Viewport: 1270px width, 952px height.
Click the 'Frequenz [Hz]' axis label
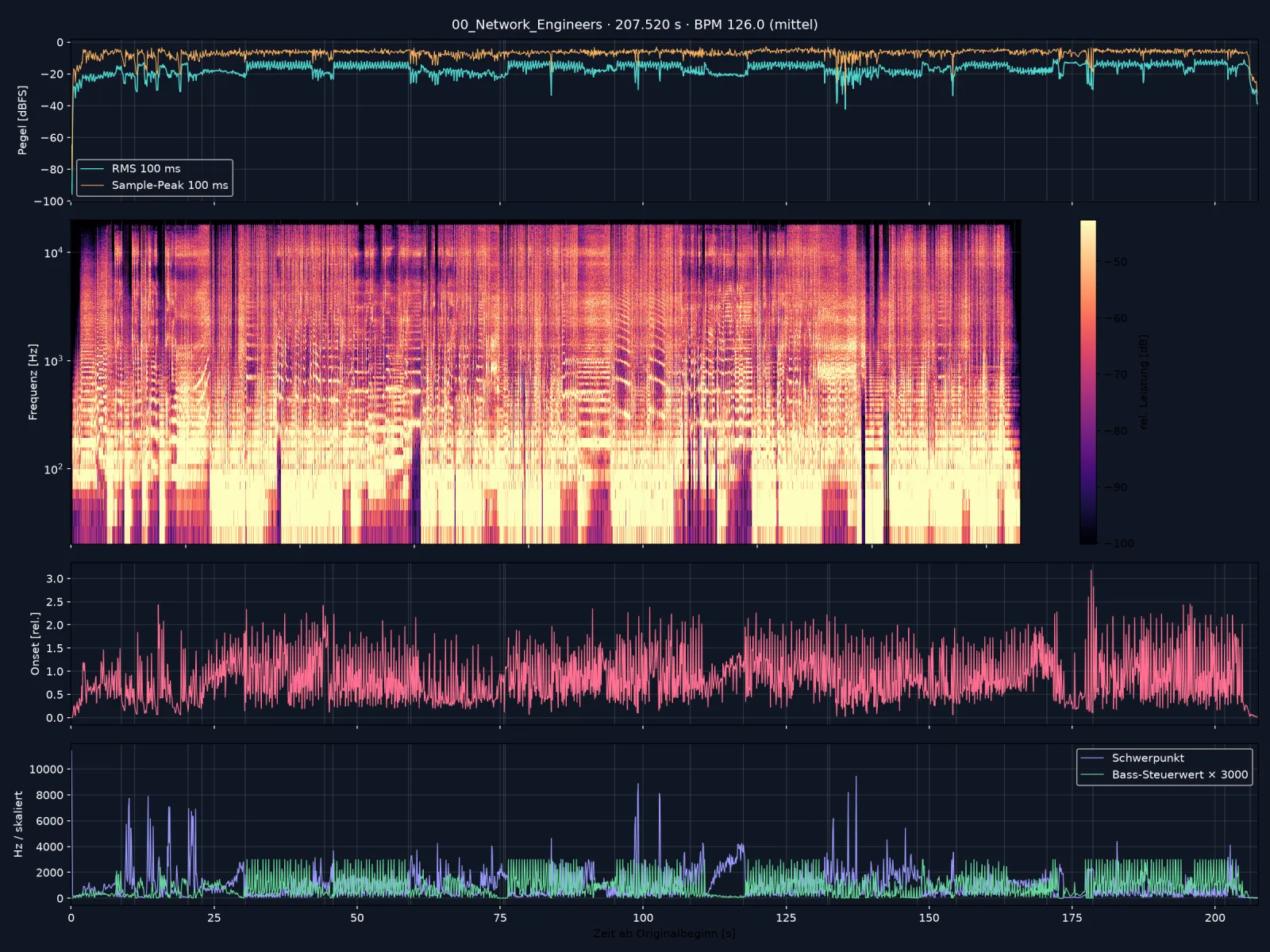click(33, 382)
